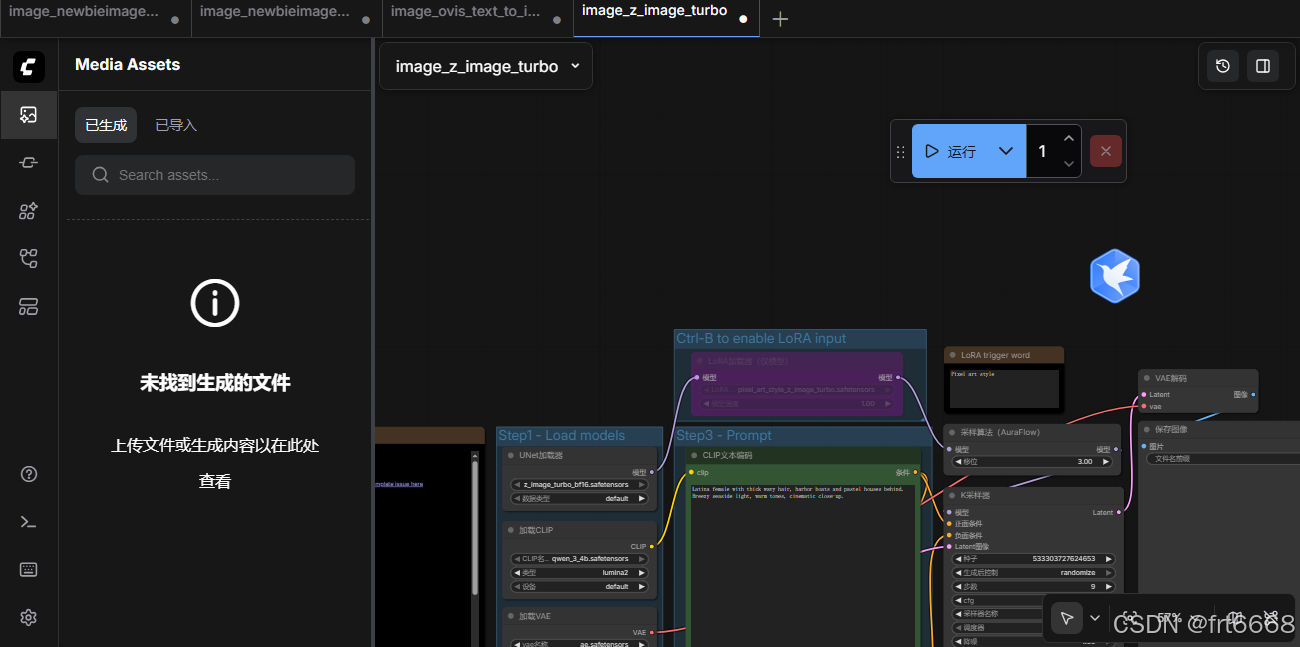This screenshot has height=647, width=1300.
Task: Click the right arrow of 移位 3.00
Action: [x=1108, y=462]
